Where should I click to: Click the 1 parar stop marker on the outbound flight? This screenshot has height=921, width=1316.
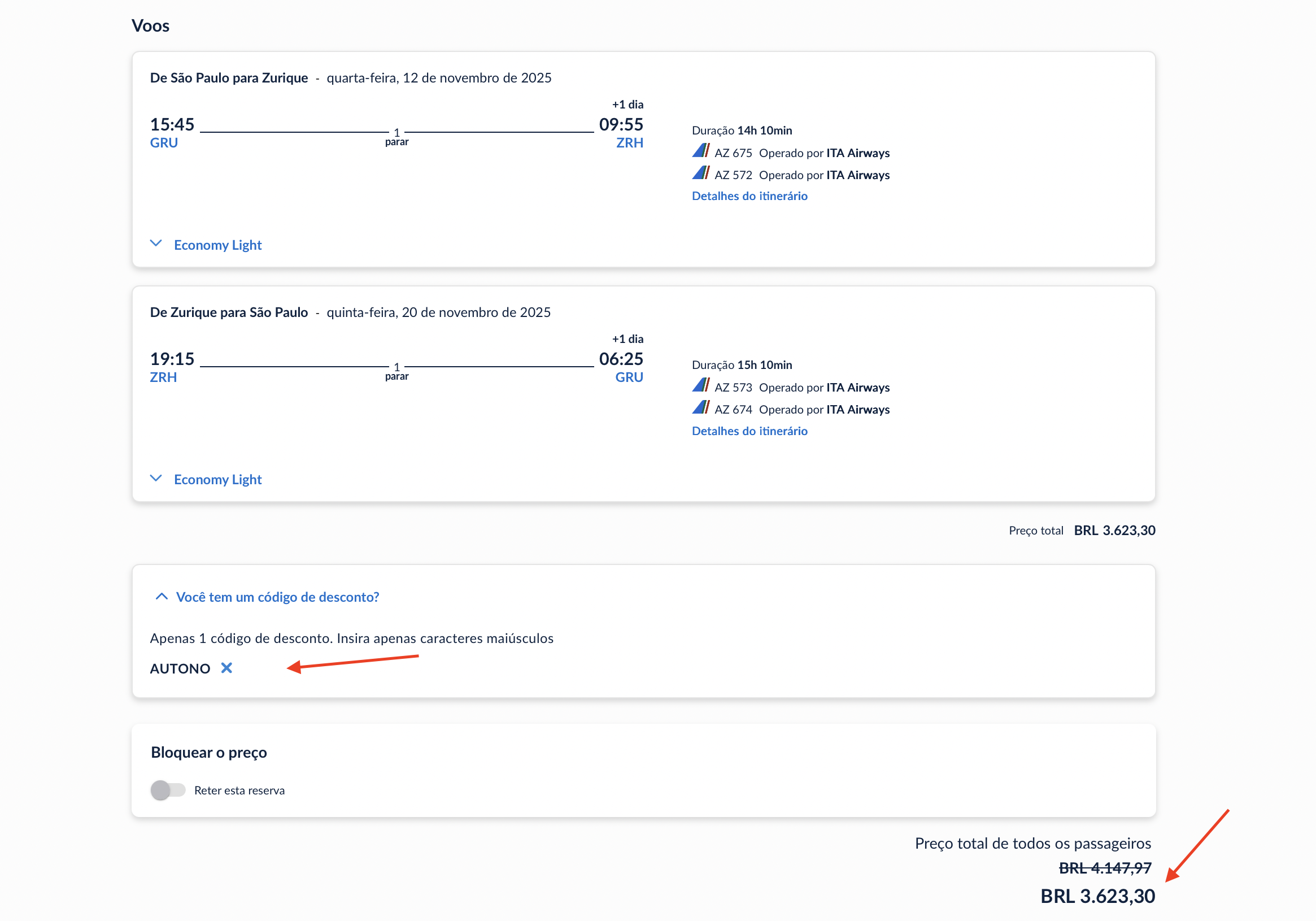point(396,137)
